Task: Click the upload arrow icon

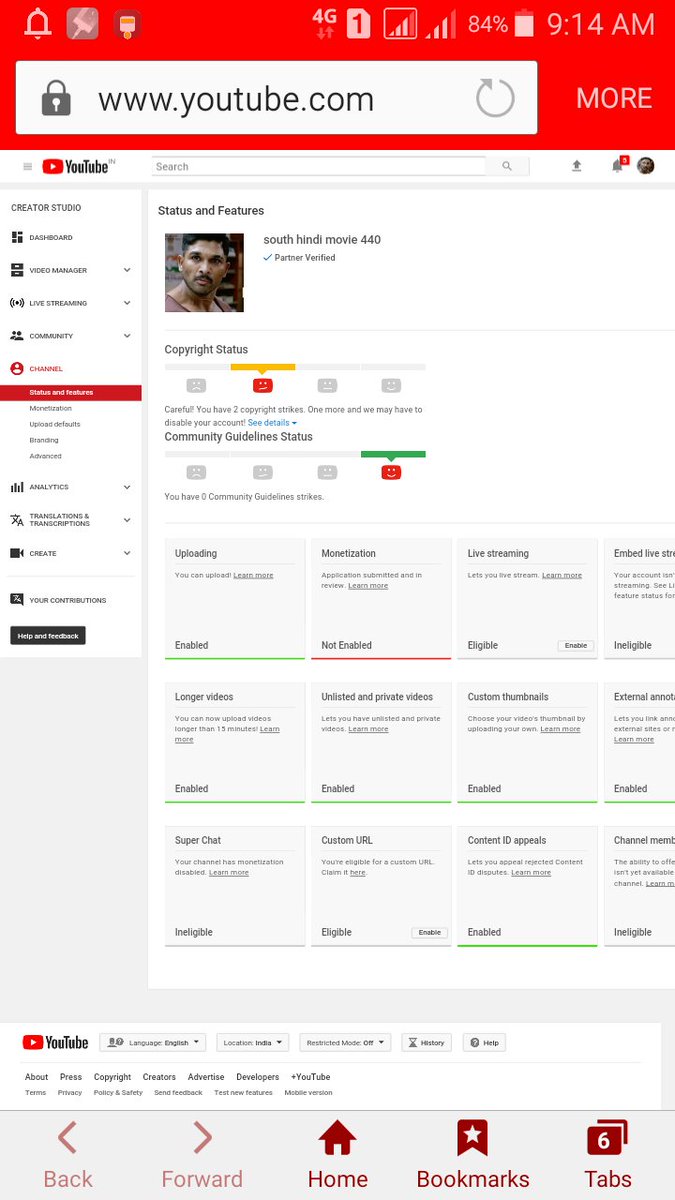Action: pyautogui.click(x=577, y=166)
